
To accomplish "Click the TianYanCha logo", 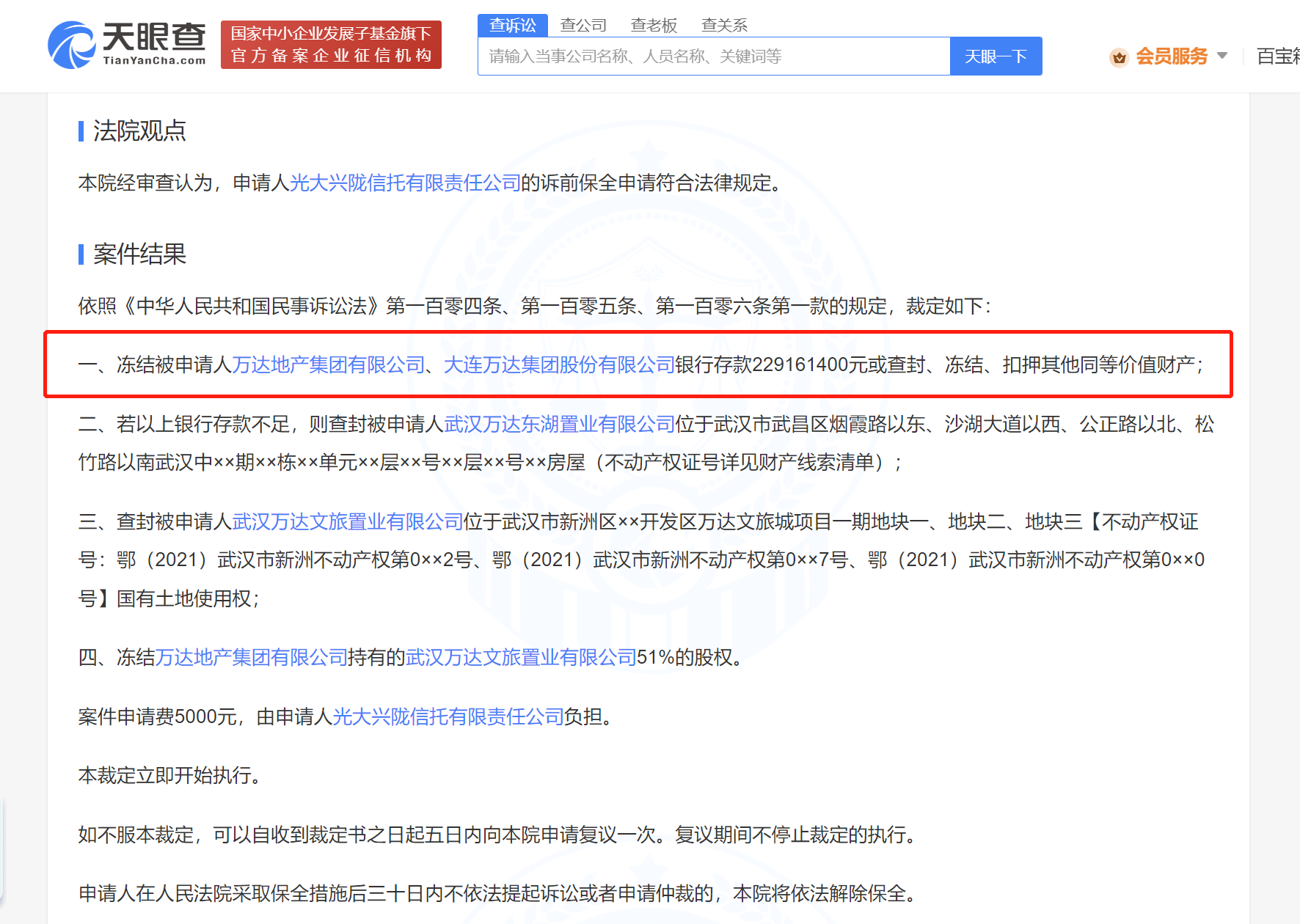I will (x=127, y=45).
